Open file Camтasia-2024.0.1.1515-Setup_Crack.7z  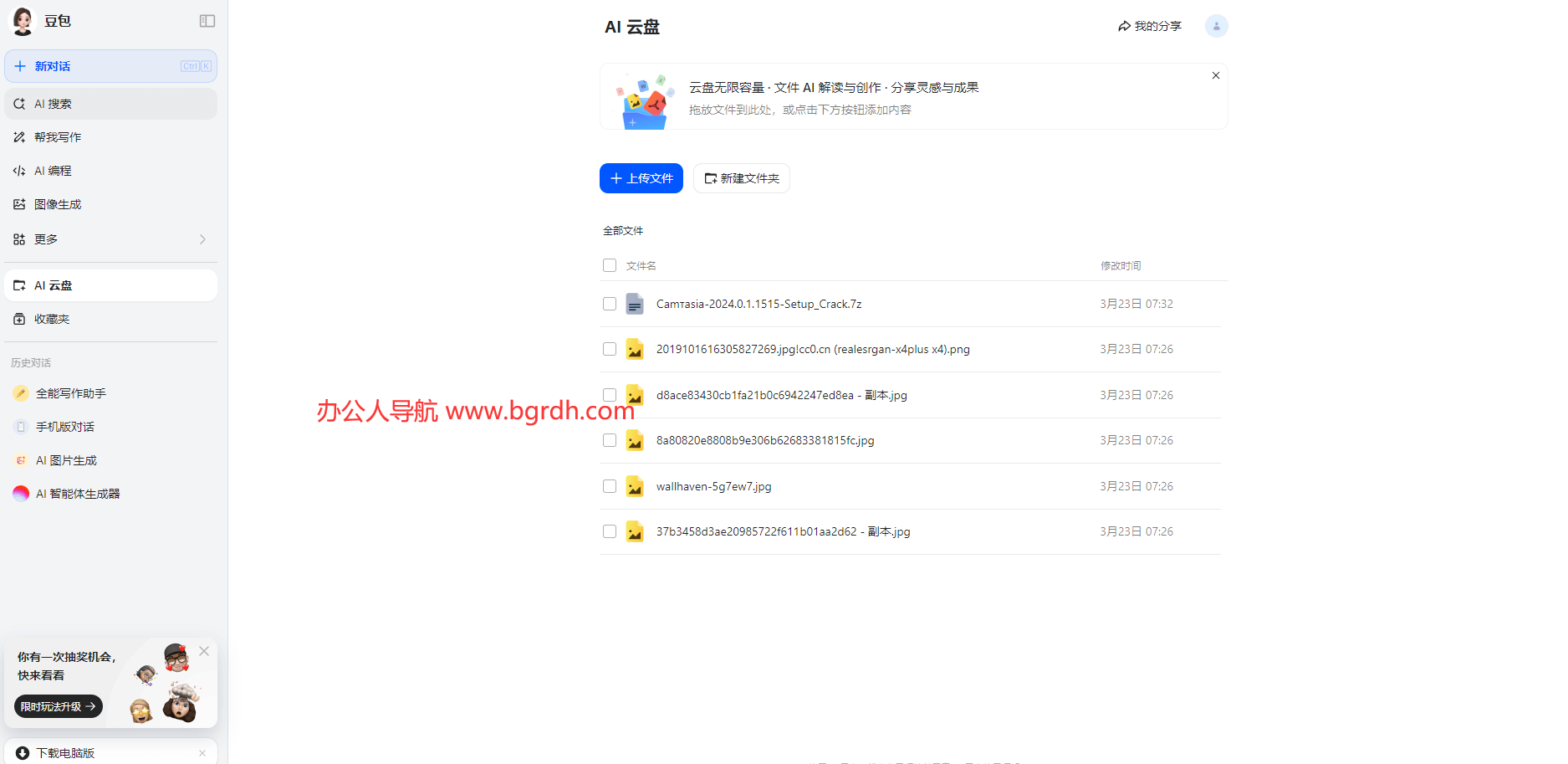coord(758,304)
